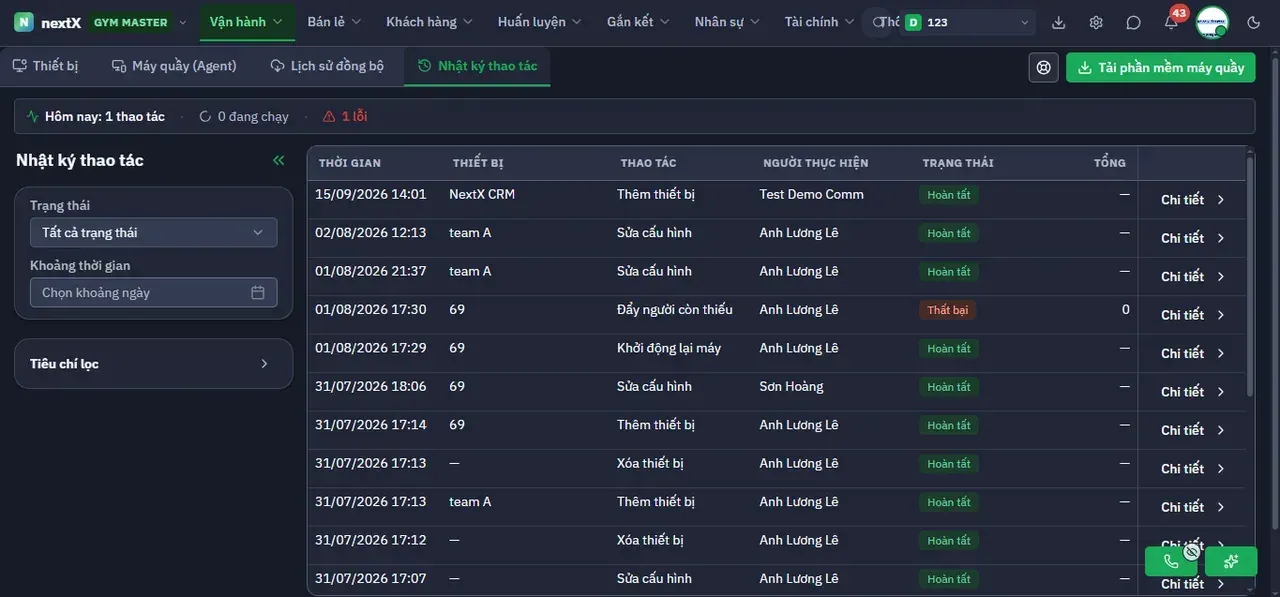Expand the Tiêu chí lọc section
This screenshot has width=1280, height=597.
[154, 364]
